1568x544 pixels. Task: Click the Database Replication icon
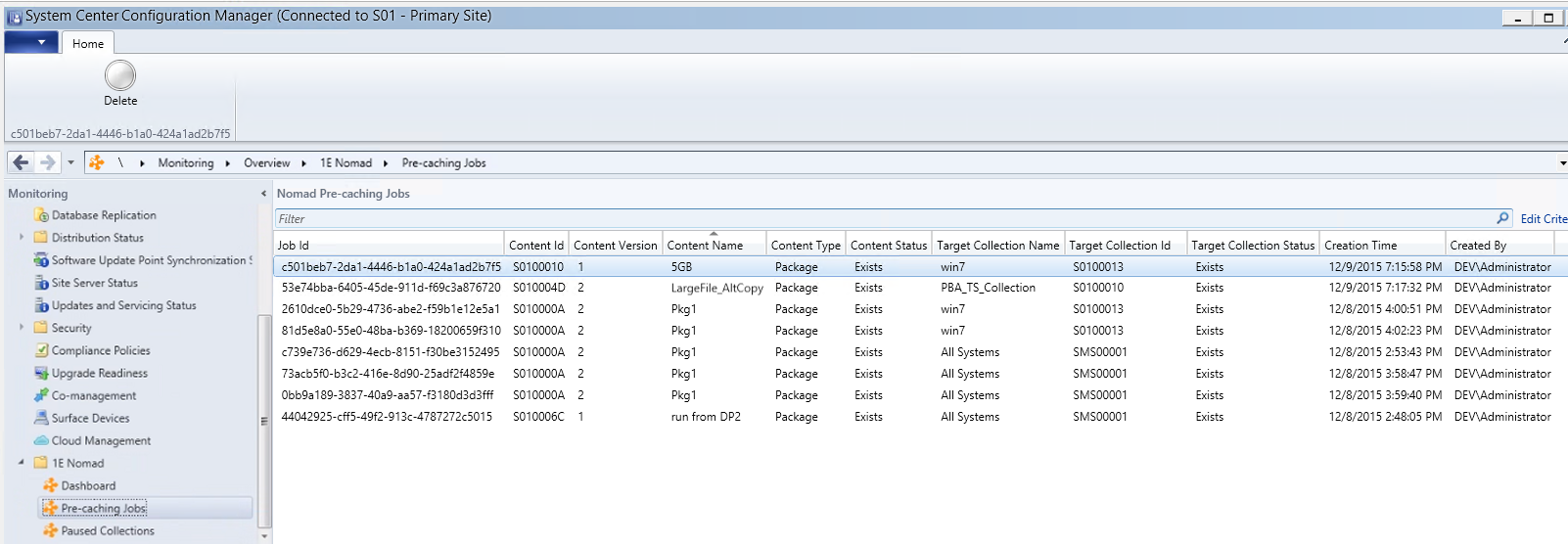[x=41, y=215]
